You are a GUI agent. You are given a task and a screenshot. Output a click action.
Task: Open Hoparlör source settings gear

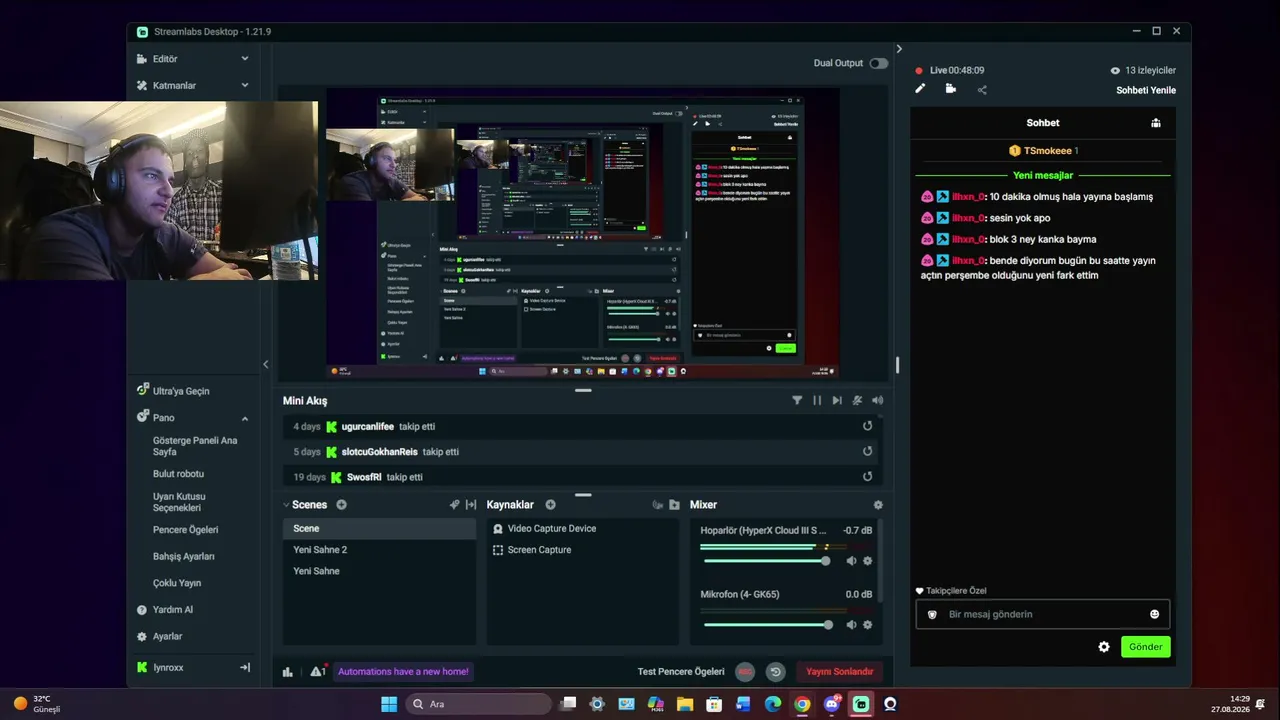point(867,561)
